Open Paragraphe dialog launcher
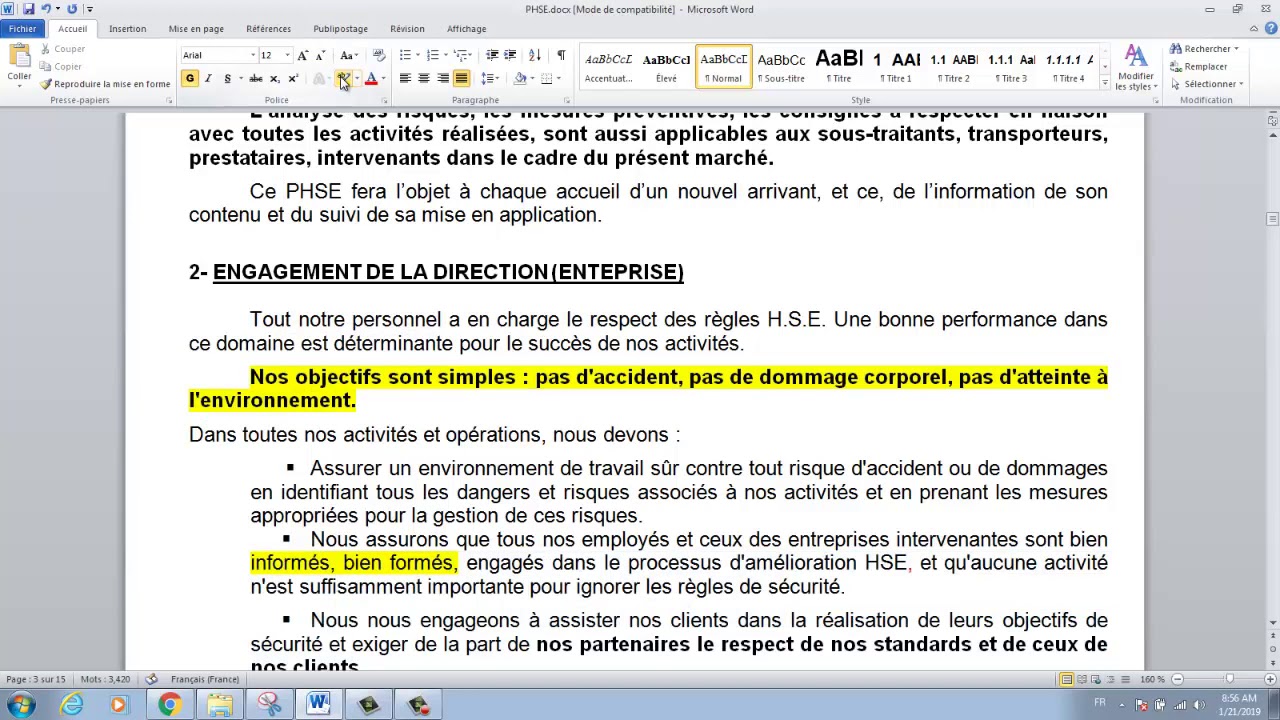1280x720 pixels. pyautogui.click(x=567, y=101)
